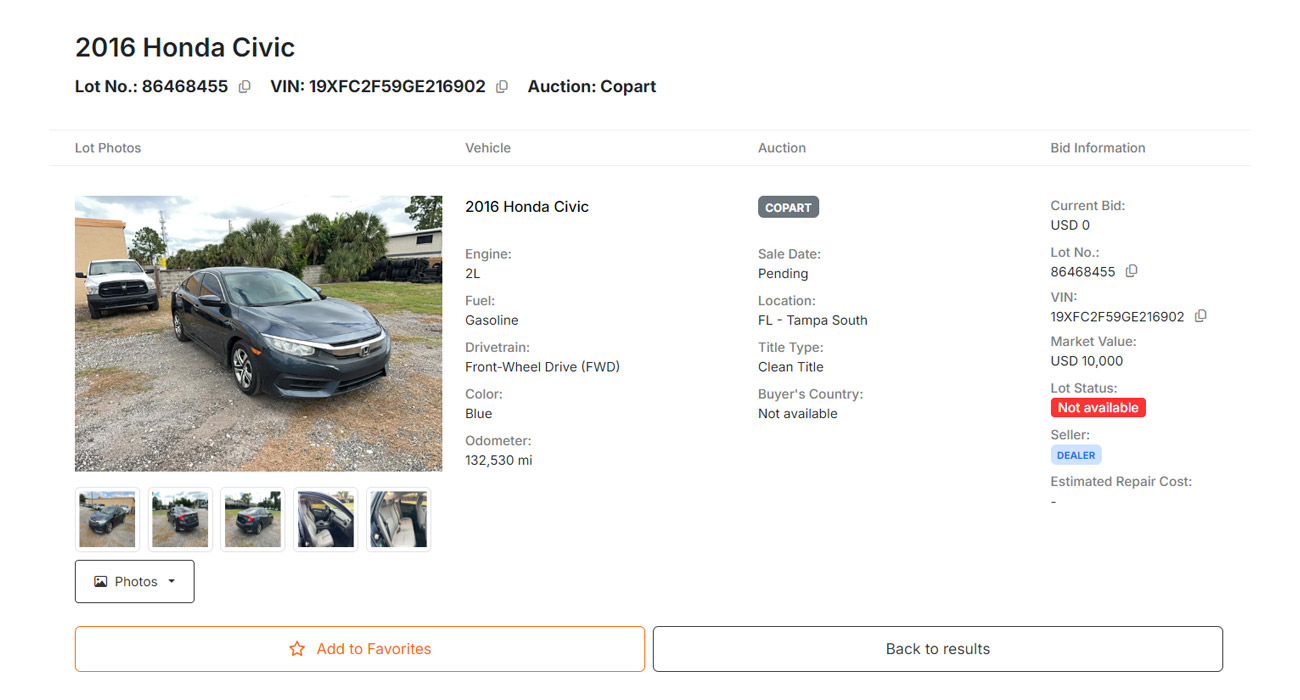Click the Lot Photos column header
The image size is (1300, 700).
[108, 148]
